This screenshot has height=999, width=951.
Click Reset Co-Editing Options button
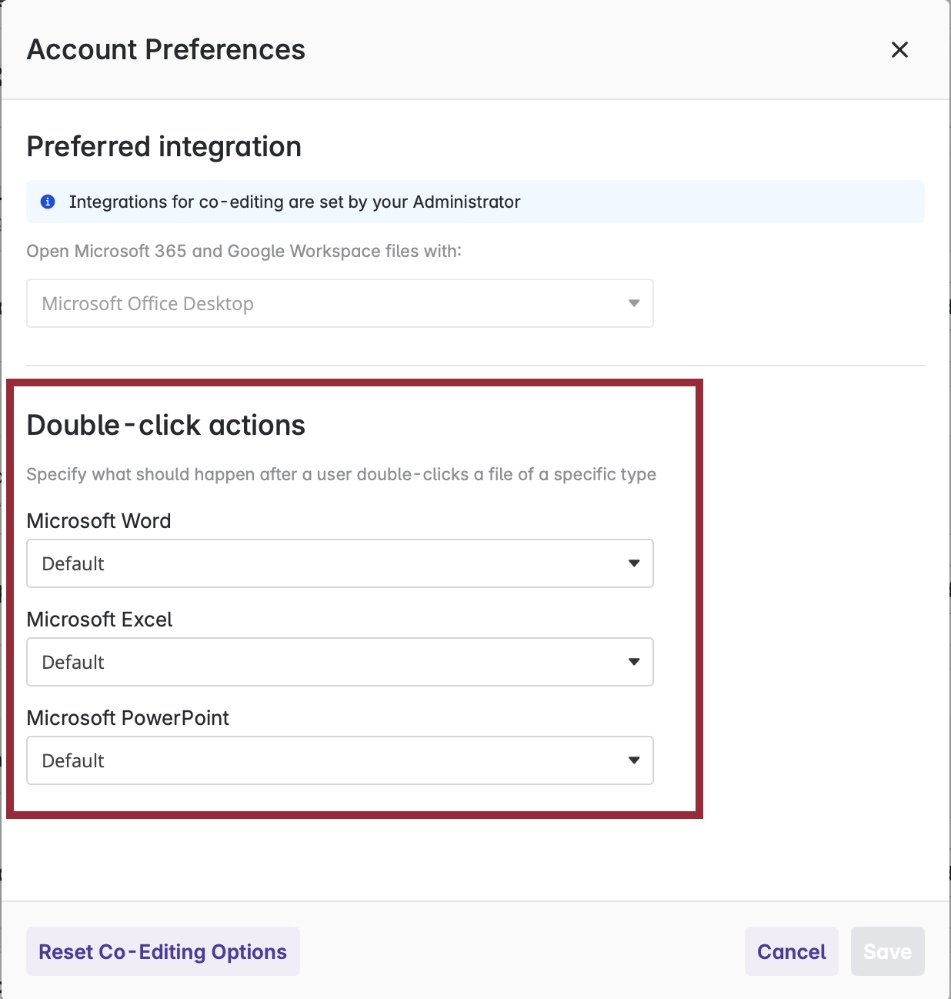coord(162,951)
